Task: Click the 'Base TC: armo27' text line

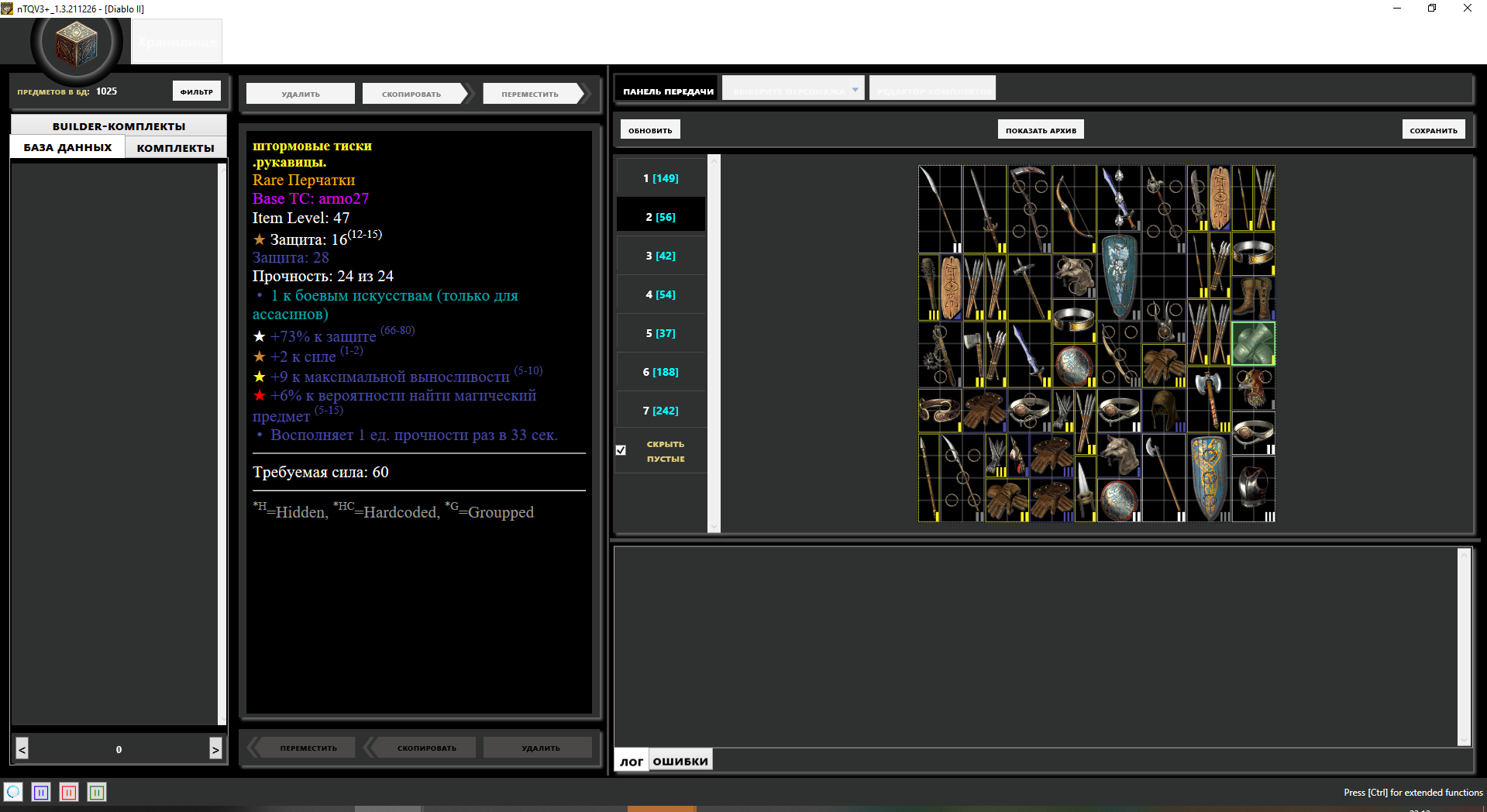Action: pos(310,198)
